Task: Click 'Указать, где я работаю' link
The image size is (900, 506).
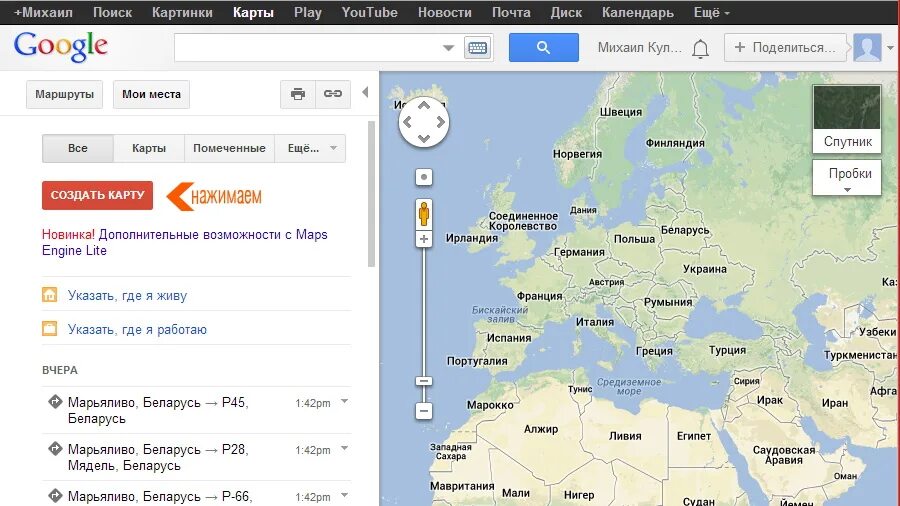Action: [137, 329]
